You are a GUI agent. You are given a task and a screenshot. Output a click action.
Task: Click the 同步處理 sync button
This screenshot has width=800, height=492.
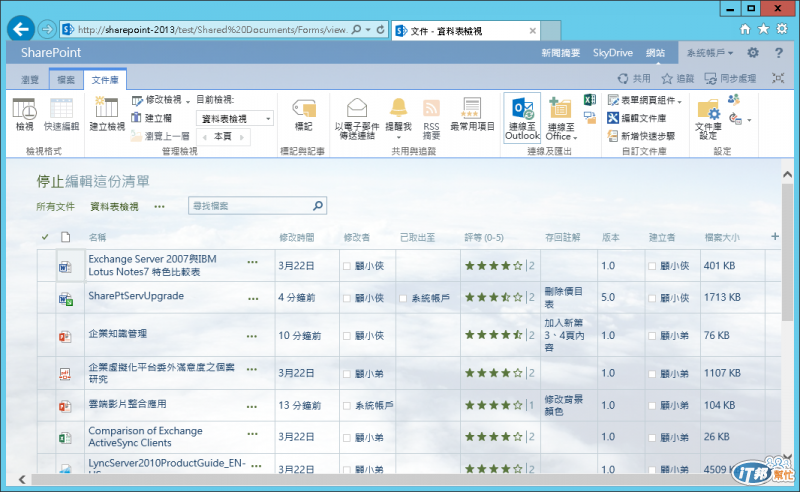(x=731, y=78)
